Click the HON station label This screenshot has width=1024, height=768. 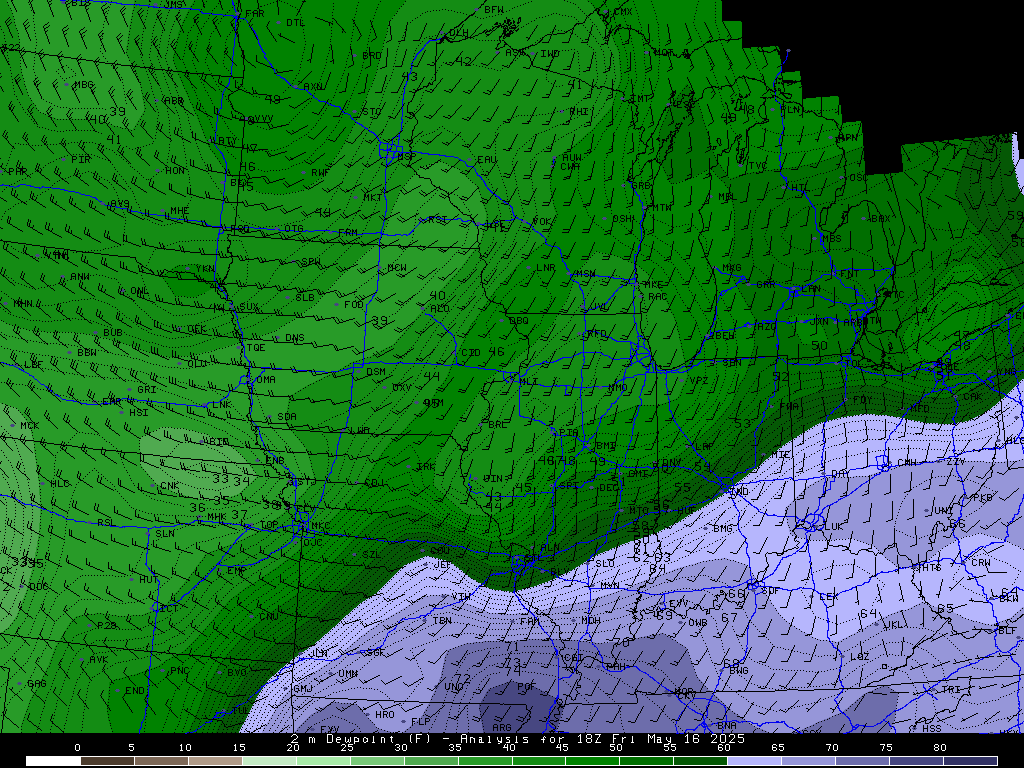pyautogui.click(x=174, y=170)
